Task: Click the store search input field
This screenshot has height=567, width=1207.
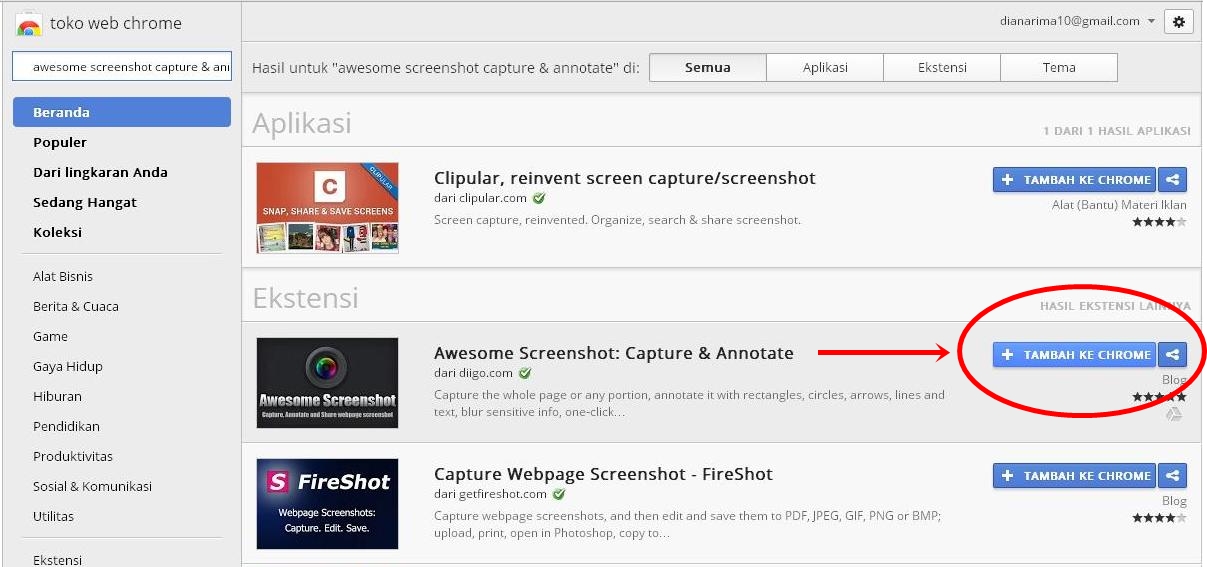Action: (x=122, y=67)
